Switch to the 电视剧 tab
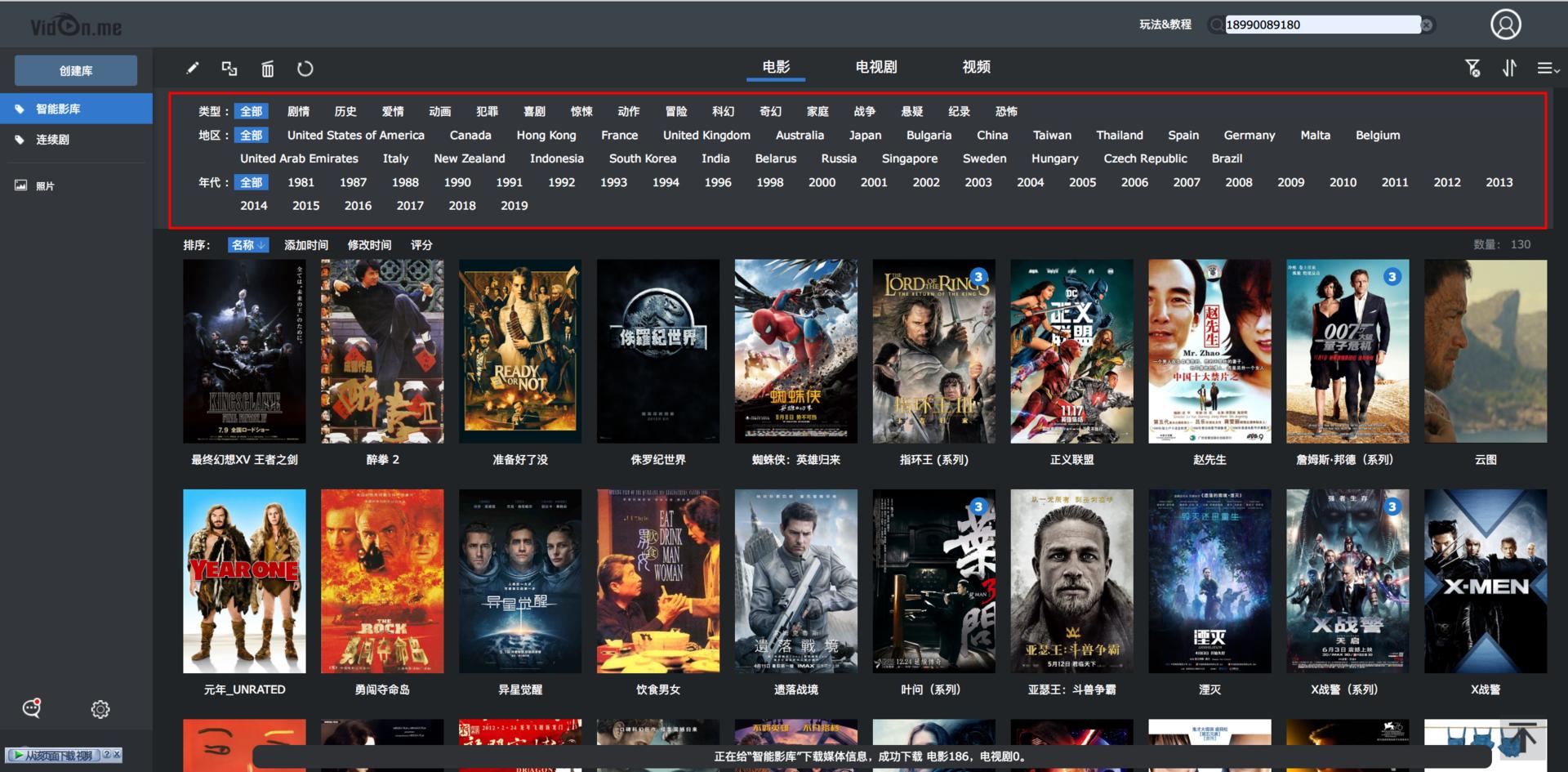Viewport: 1568px width, 772px height. coord(876,67)
